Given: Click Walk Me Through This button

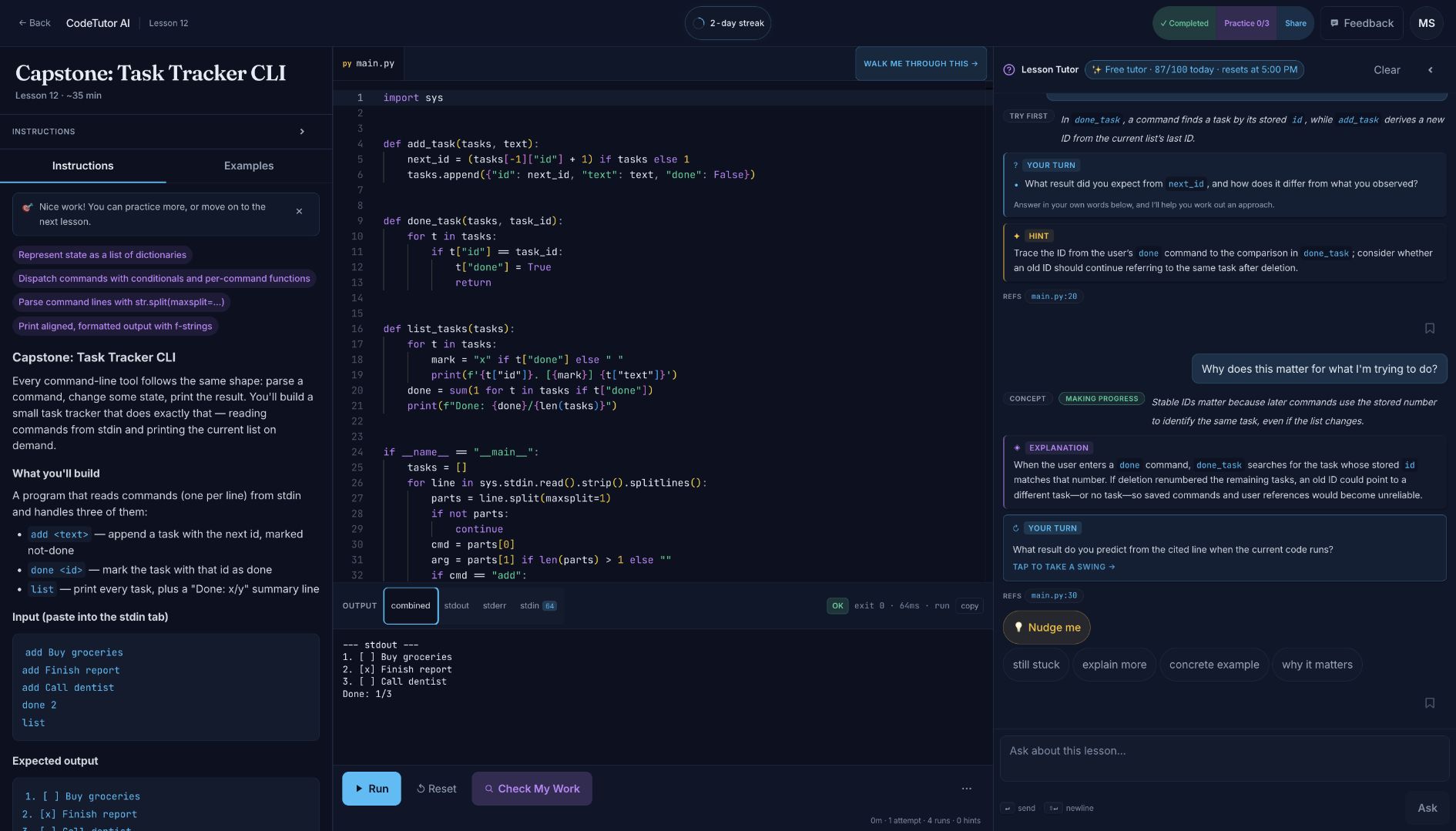Looking at the screenshot, I should (921, 64).
